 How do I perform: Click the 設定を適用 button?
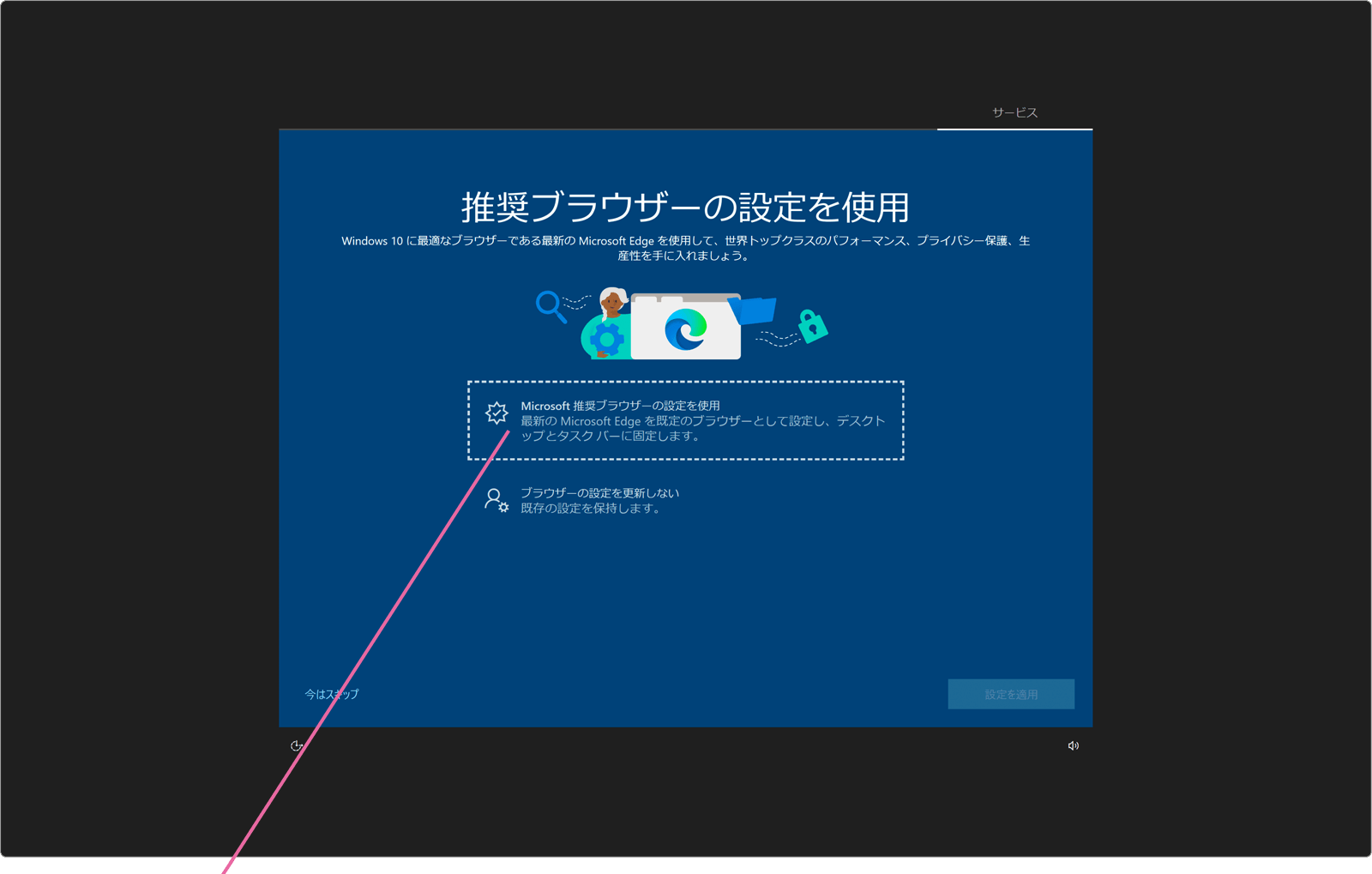point(1011,694)
